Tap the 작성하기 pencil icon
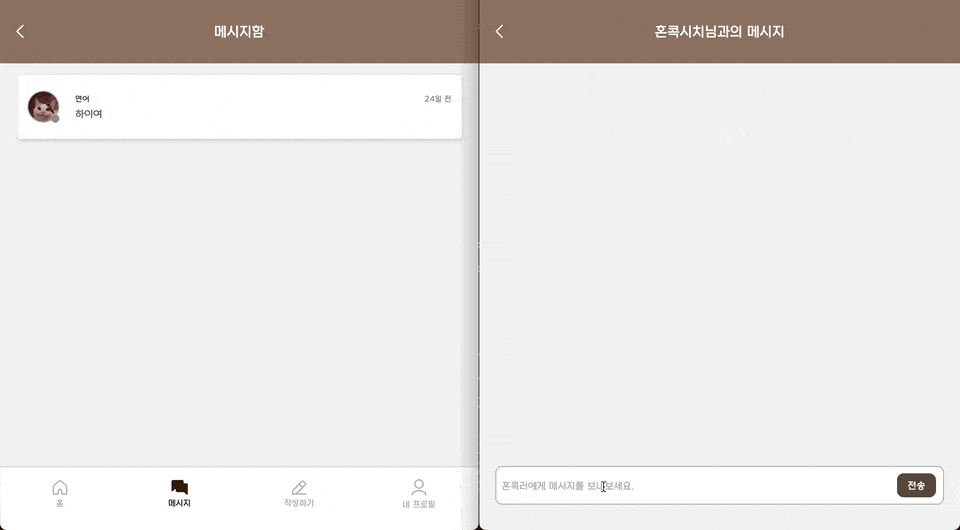 [299, 487]
